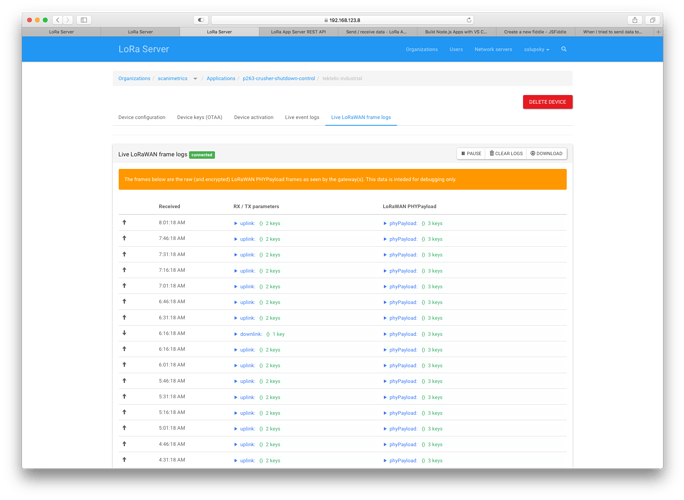
Task: Click the address bar showing 192.168.123.8
Action: pyautogui.click(x=342, y=20)
